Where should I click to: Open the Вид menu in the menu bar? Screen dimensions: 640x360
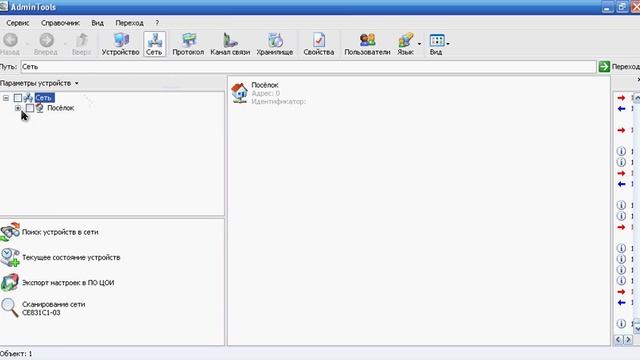pos(97,23)
